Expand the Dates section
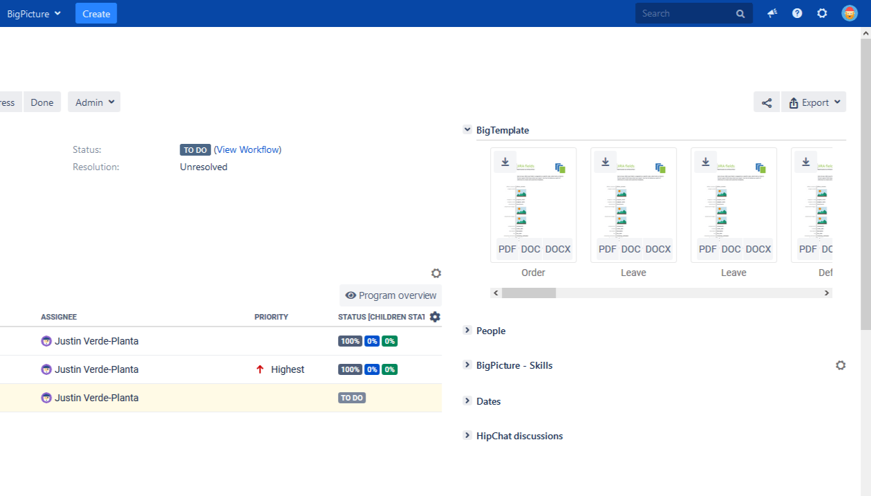 (467, 400)
